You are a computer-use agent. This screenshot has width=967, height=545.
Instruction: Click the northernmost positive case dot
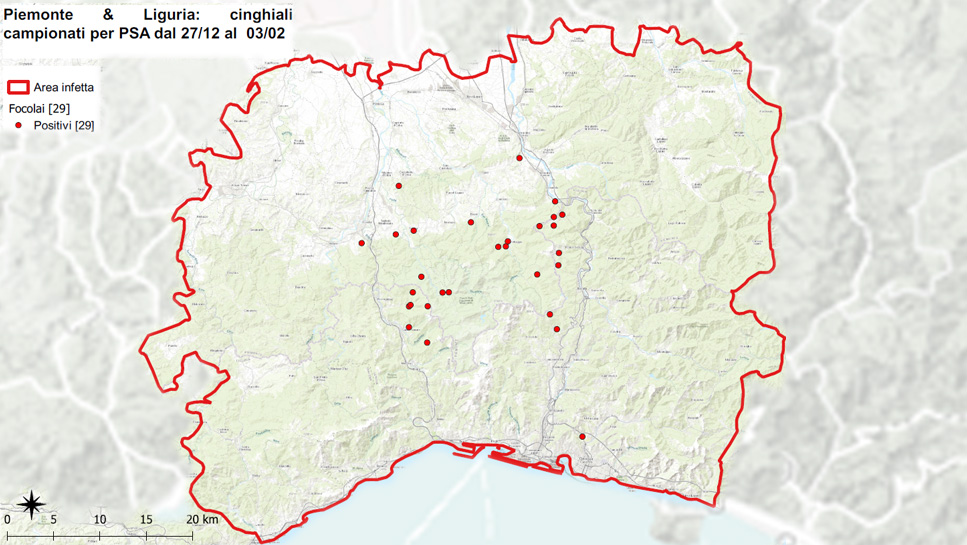(519, 158)
